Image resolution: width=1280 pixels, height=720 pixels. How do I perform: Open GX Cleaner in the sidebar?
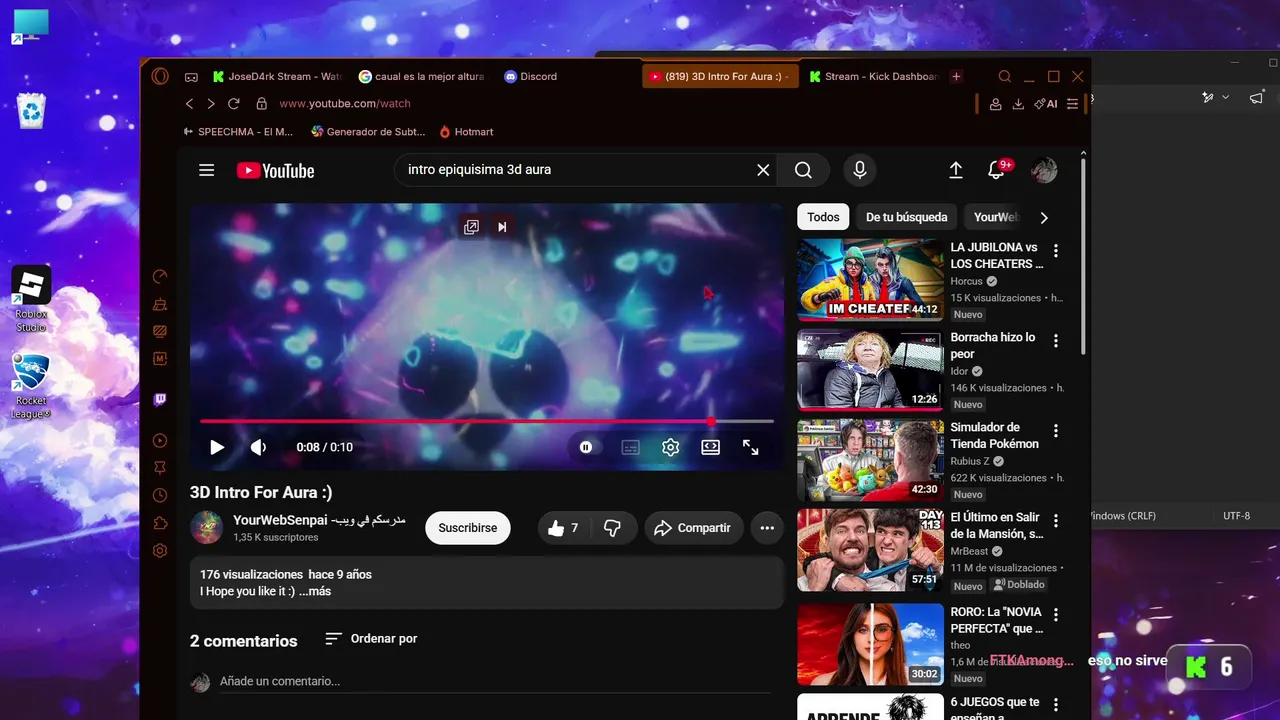pos(160,304)
